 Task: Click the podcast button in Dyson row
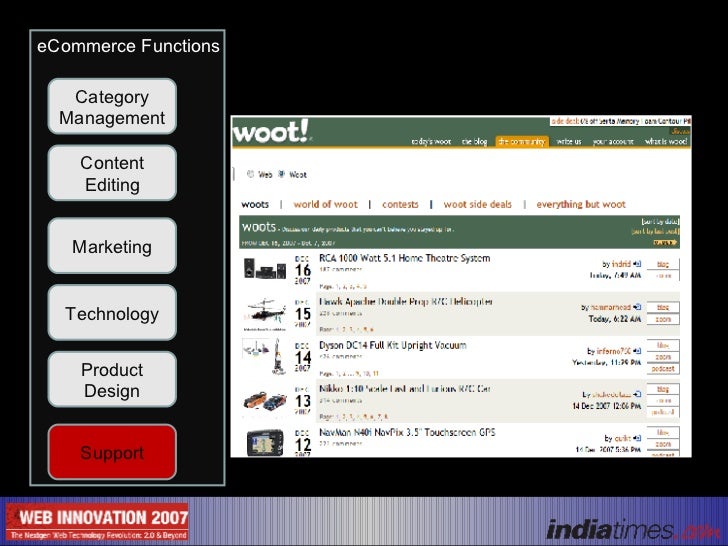pyautogui.click(x=663, y=369)
